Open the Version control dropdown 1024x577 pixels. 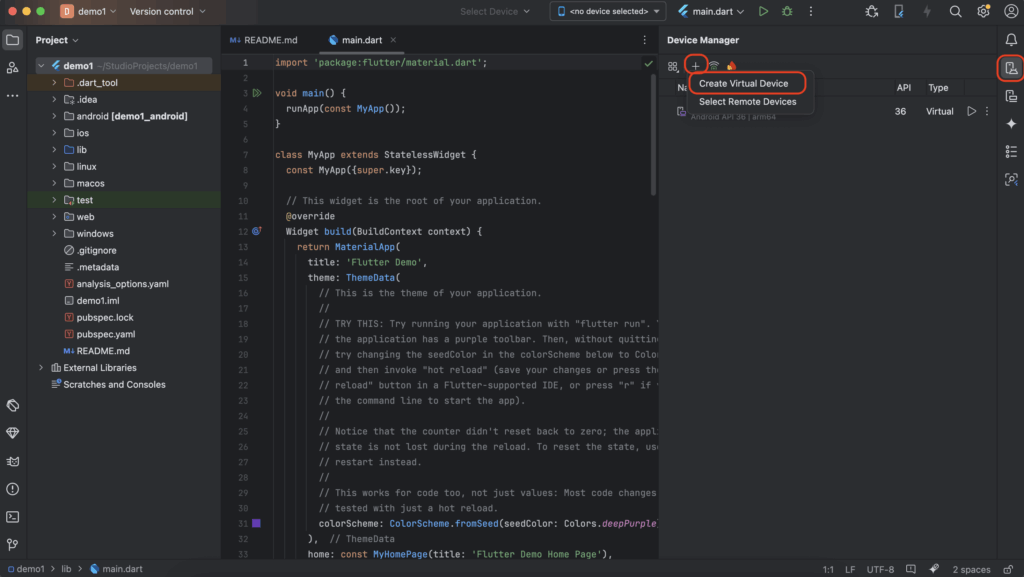click(x=167, y=11)
